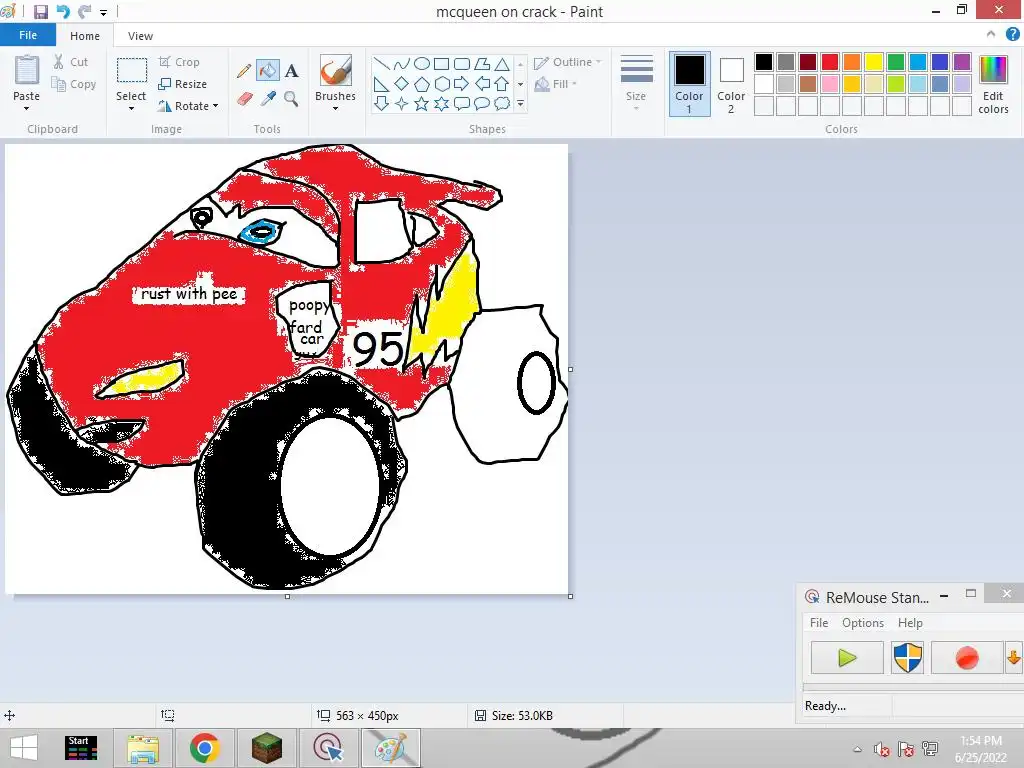Open the Paste dropdown arrow
1024x768 pixels.
[27, 108]
